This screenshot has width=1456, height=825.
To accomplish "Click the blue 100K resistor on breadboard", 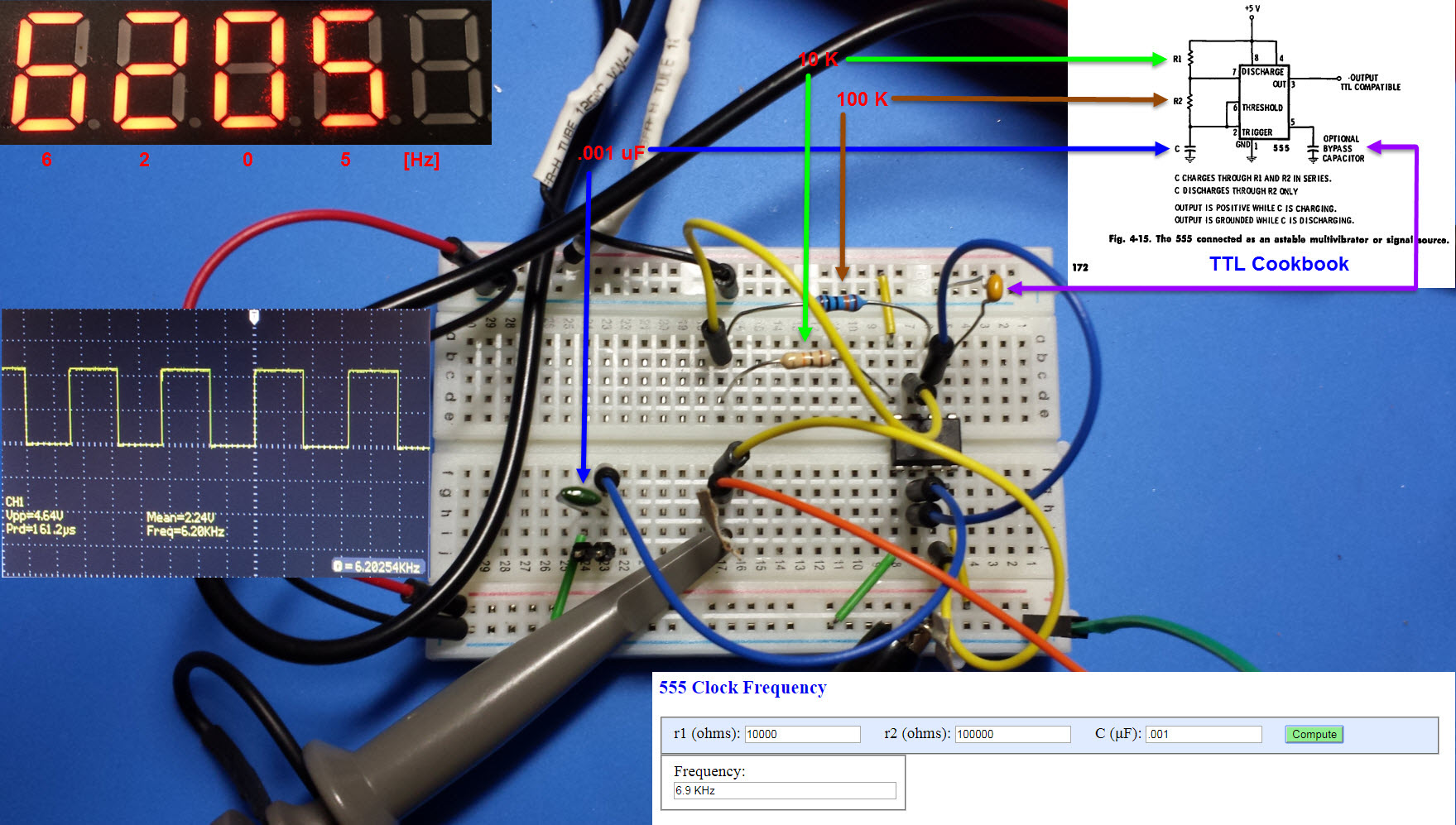I will (842, 302).
